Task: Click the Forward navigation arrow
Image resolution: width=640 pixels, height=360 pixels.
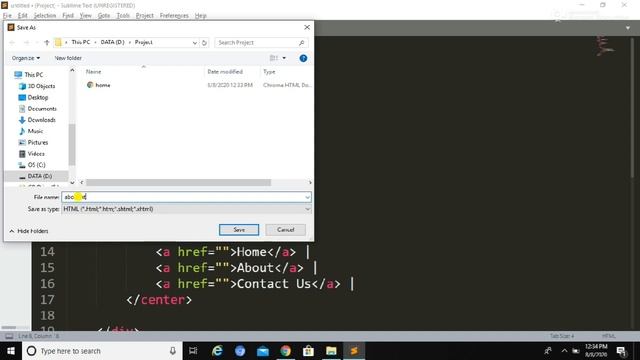Action: coord(26,42)
